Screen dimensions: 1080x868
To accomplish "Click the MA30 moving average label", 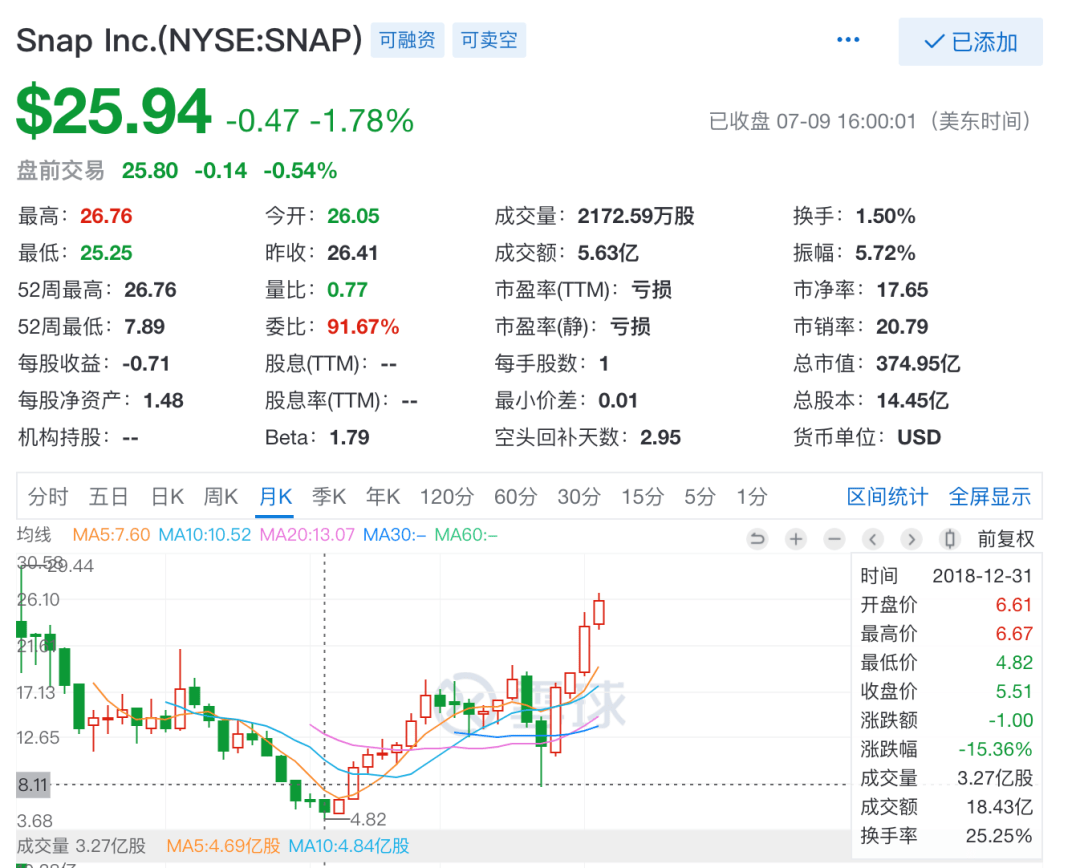I will (x=395, y=535).
